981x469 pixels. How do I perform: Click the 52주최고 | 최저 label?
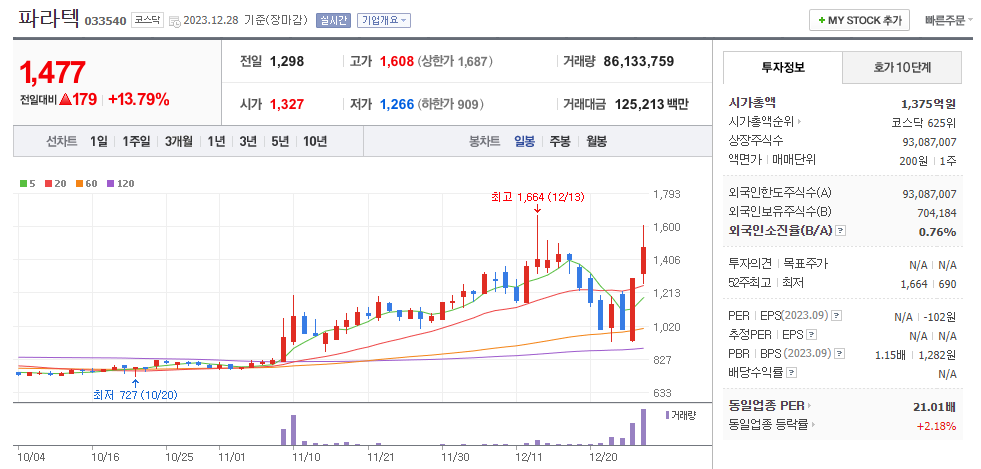pyautogui.click(x=766, y=283)
